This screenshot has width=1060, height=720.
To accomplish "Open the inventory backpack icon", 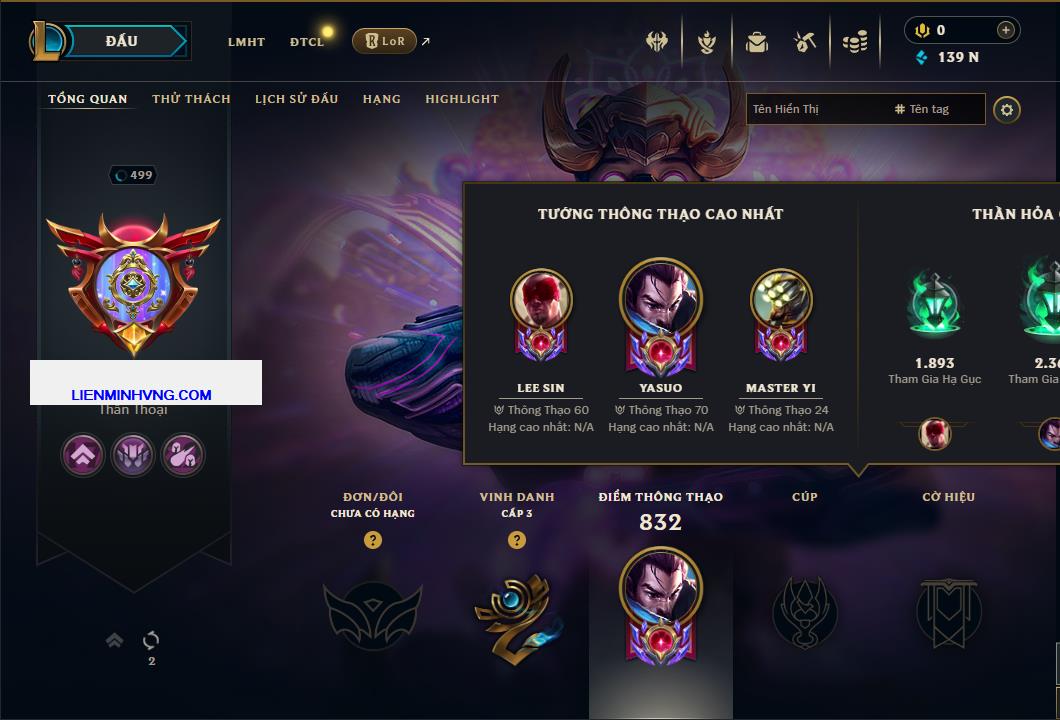I will pyautogui.click(x=757, y=43).
